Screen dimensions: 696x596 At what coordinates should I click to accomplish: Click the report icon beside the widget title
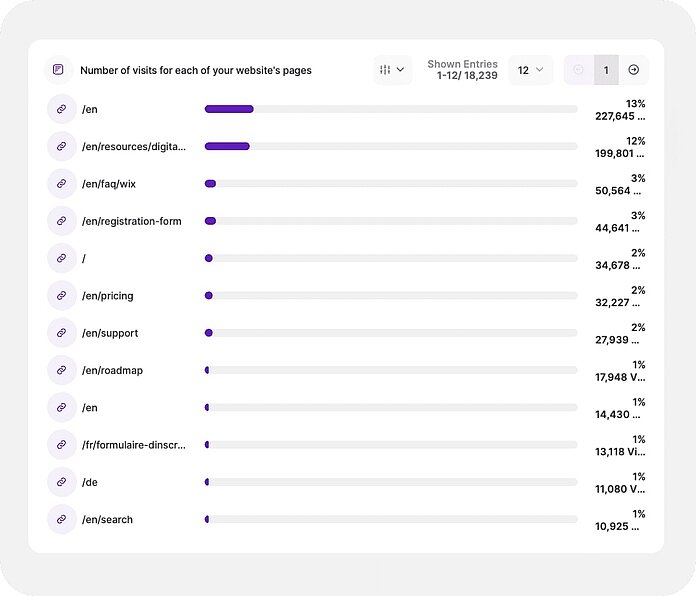click(x=59, y=70)
